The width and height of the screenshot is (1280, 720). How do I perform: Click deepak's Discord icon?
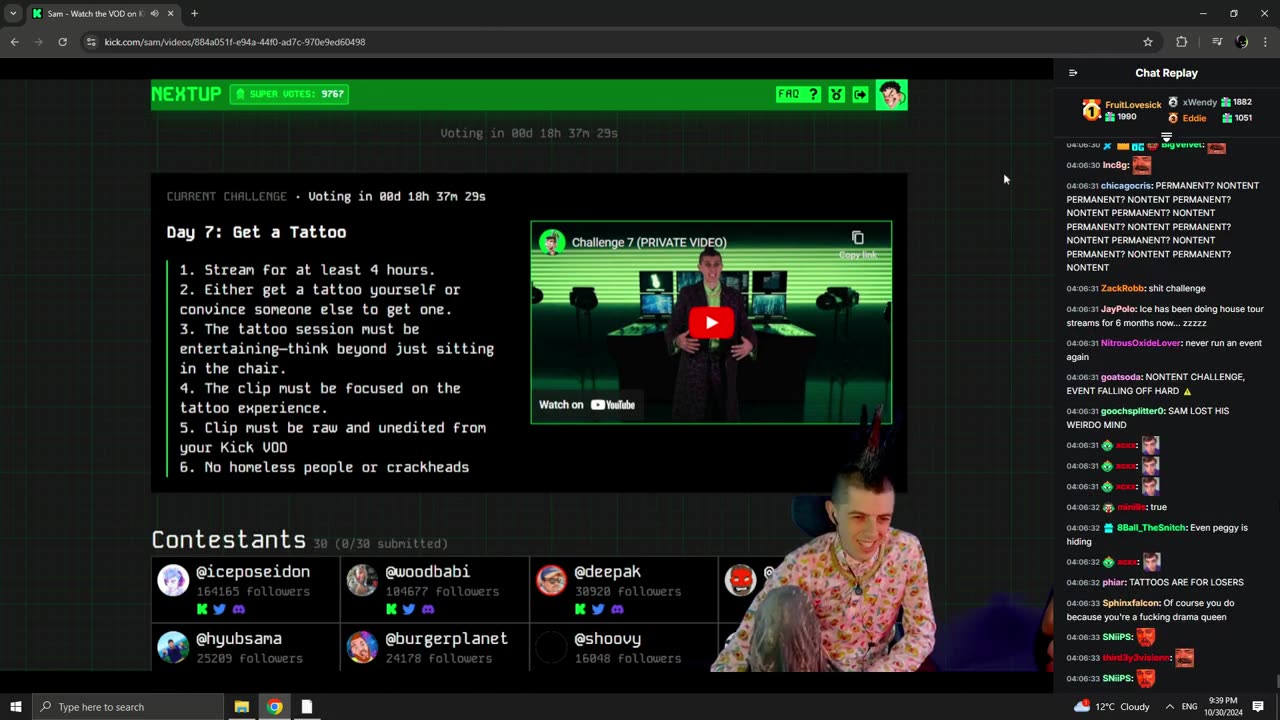click(616, 609)
